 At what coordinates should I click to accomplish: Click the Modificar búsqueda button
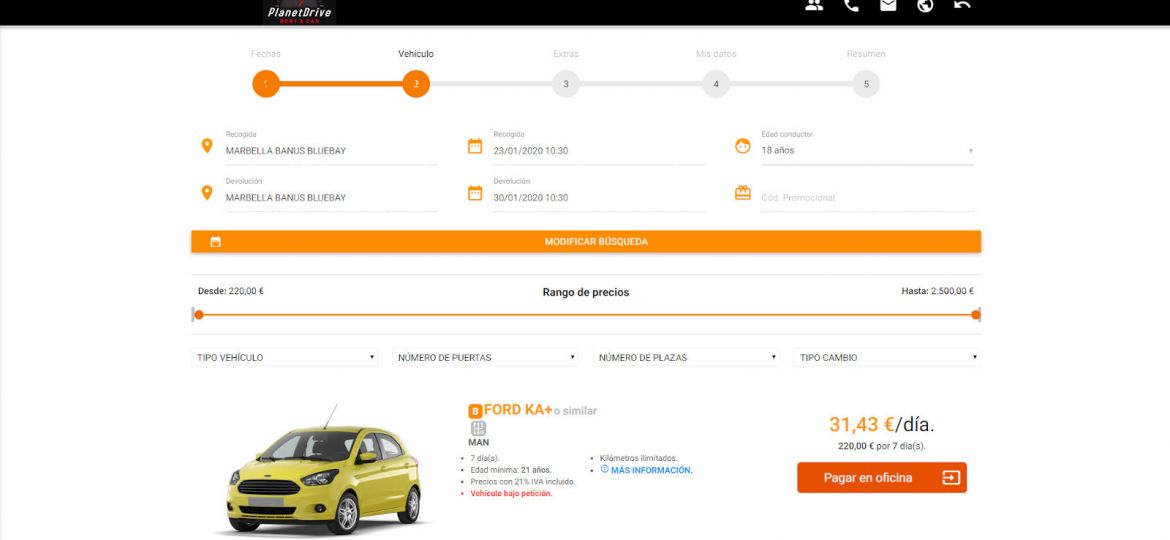pos(586,242)
